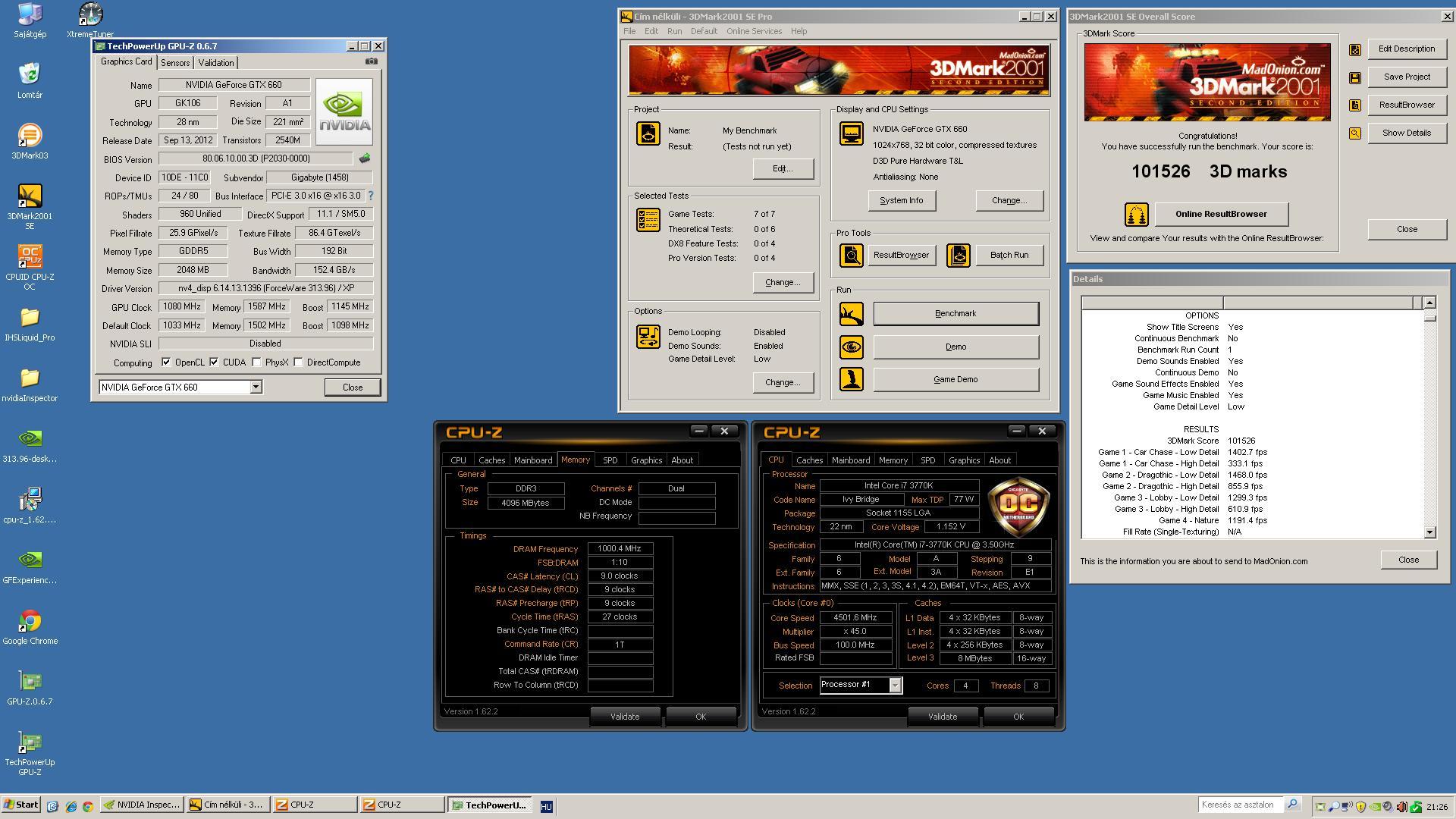Viewport: 1456px width, 819px height.
Task: Click Validate in the Memory CPU-Z window
Action: tap(625, 717)
